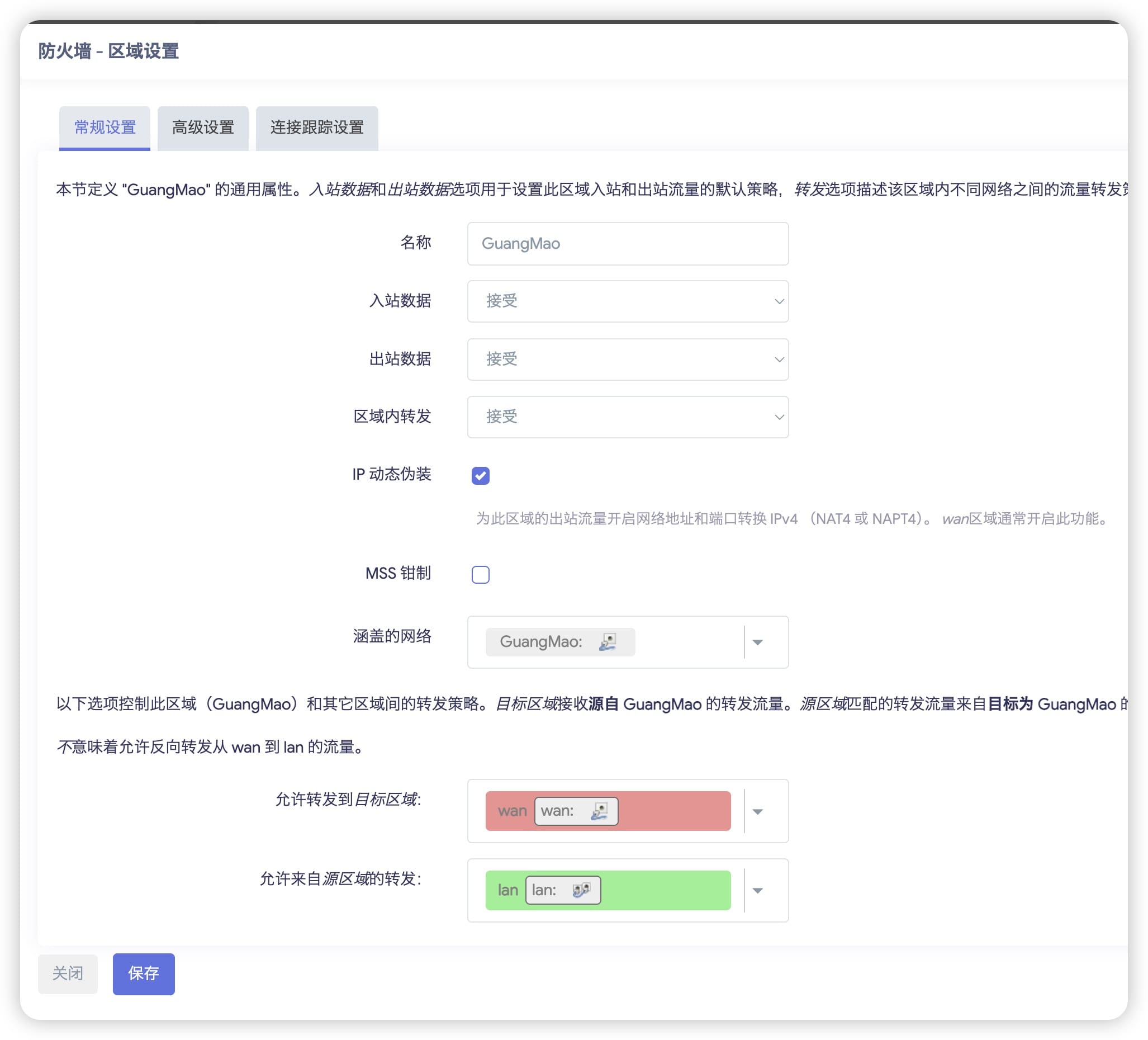Click the 名称 field showing GuangMao
Screen dimensions: 1148x1040
[627, 243]
